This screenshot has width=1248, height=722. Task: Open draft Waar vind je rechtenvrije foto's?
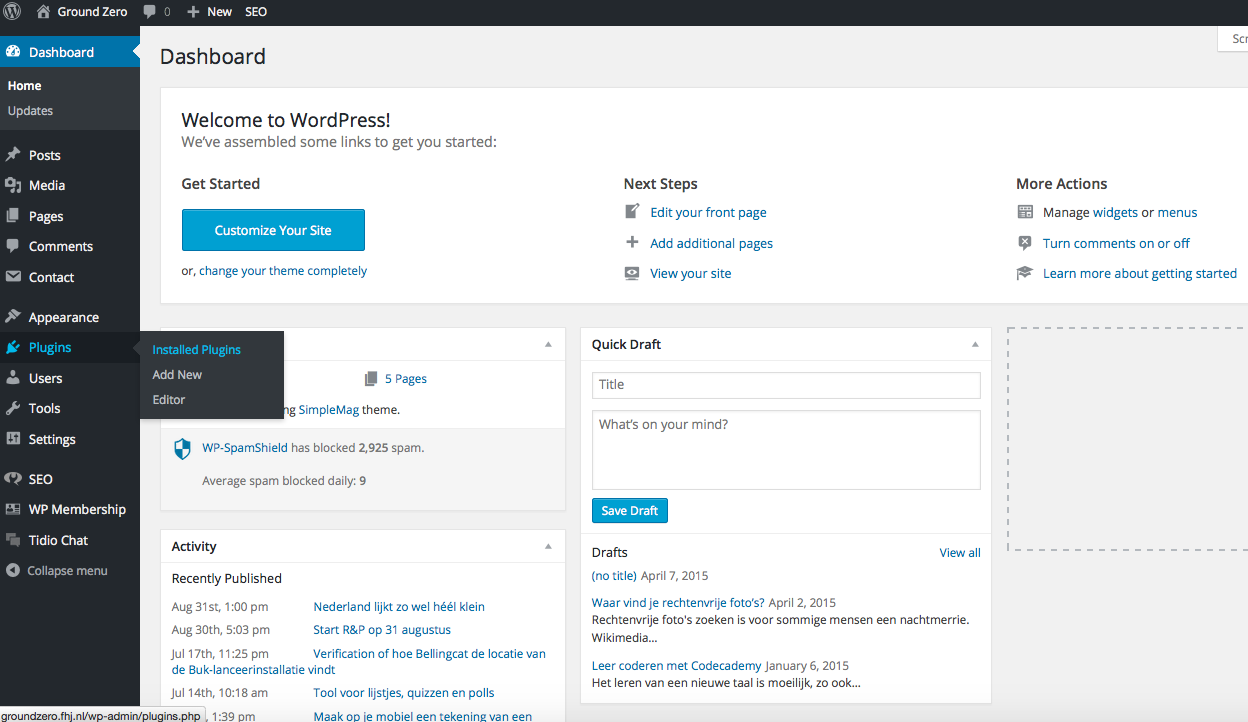[678, 603]
